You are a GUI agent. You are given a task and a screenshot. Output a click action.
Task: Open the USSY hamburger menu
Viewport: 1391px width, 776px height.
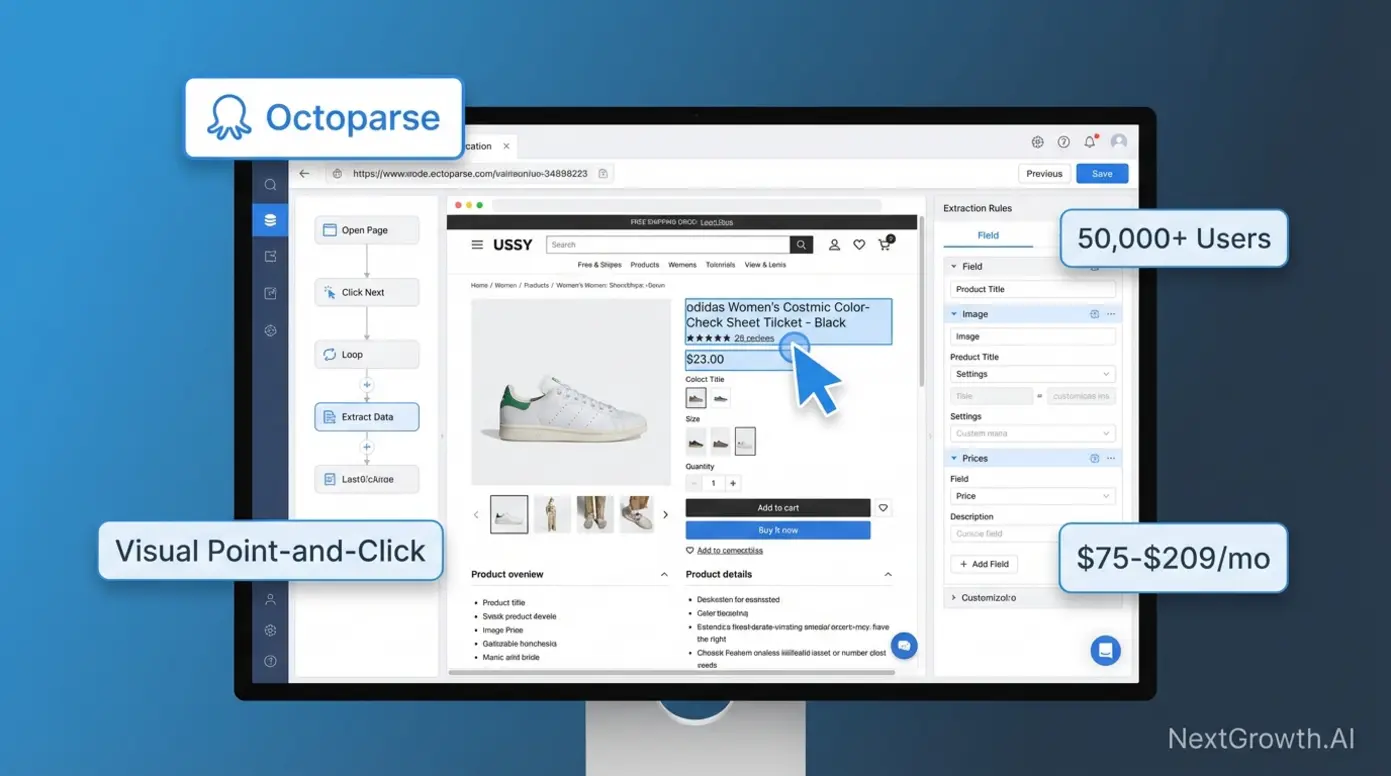(477, 245)
